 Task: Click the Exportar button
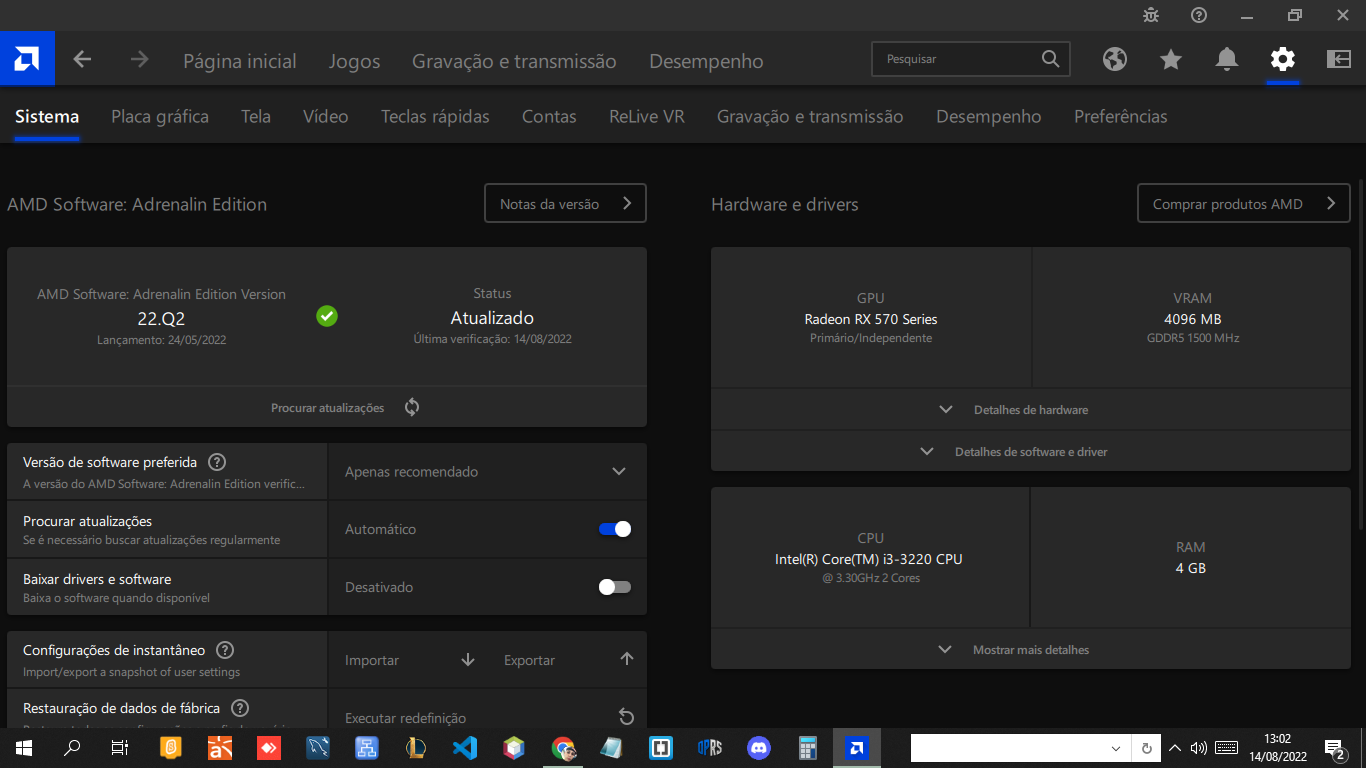click(x=569, y=659)
